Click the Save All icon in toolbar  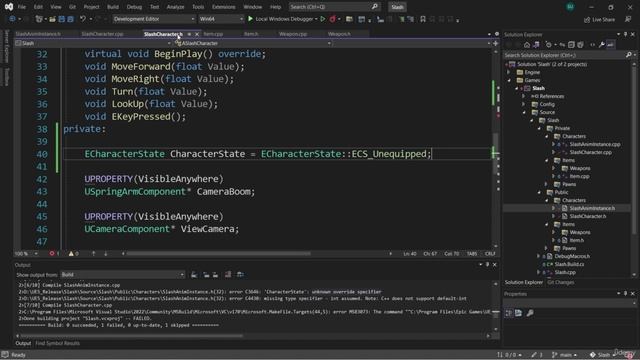(x=71, y=19)
